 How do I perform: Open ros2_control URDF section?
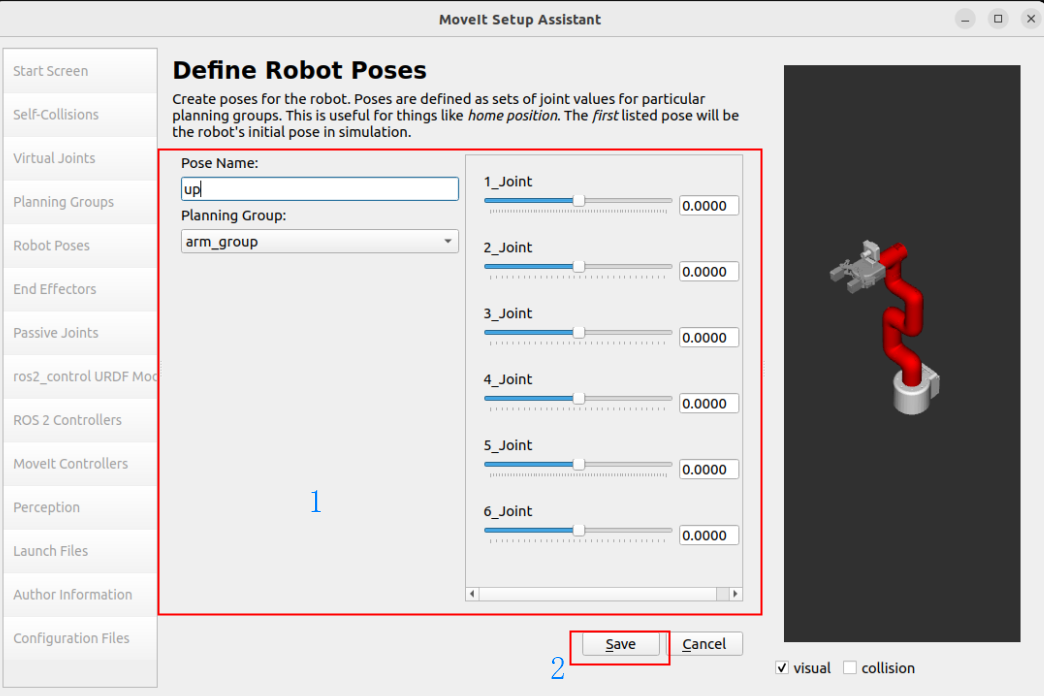click(x=80, y=376)
